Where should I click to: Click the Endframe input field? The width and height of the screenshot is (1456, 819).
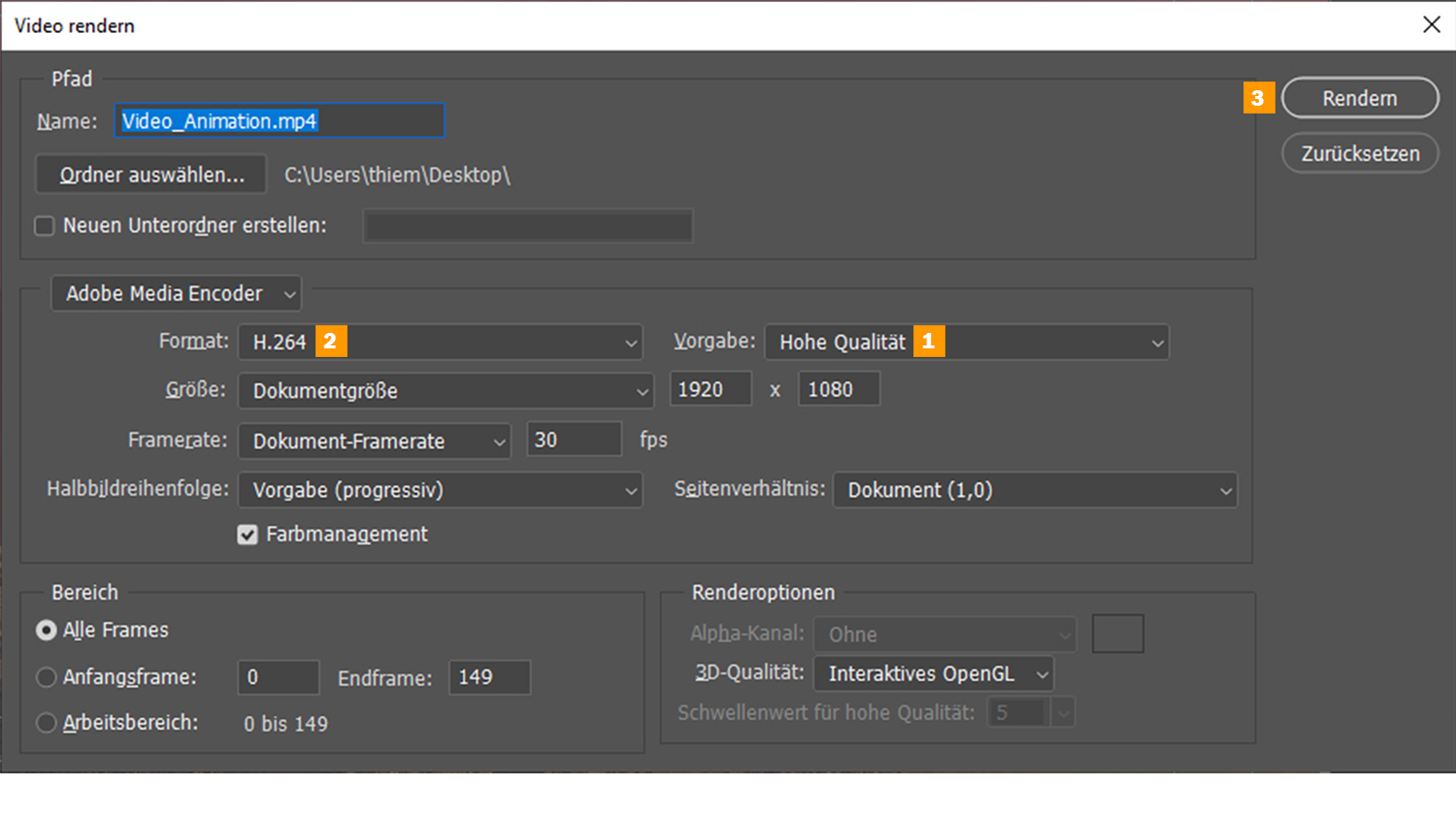click(x=489, y=677)
